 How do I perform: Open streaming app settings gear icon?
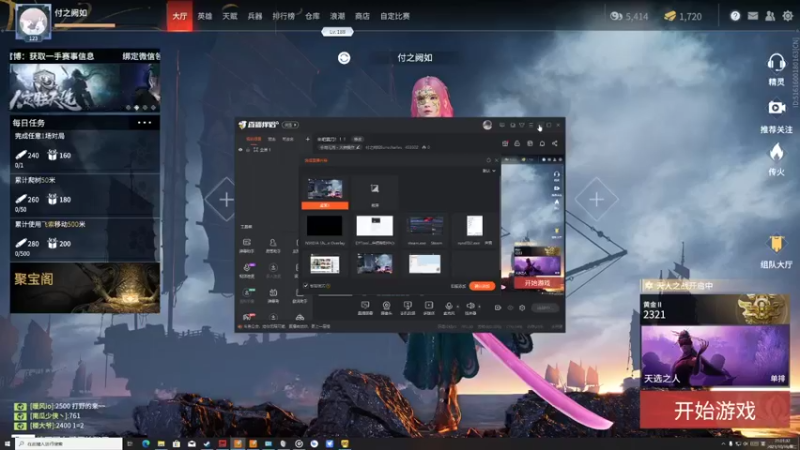(522, 308)
